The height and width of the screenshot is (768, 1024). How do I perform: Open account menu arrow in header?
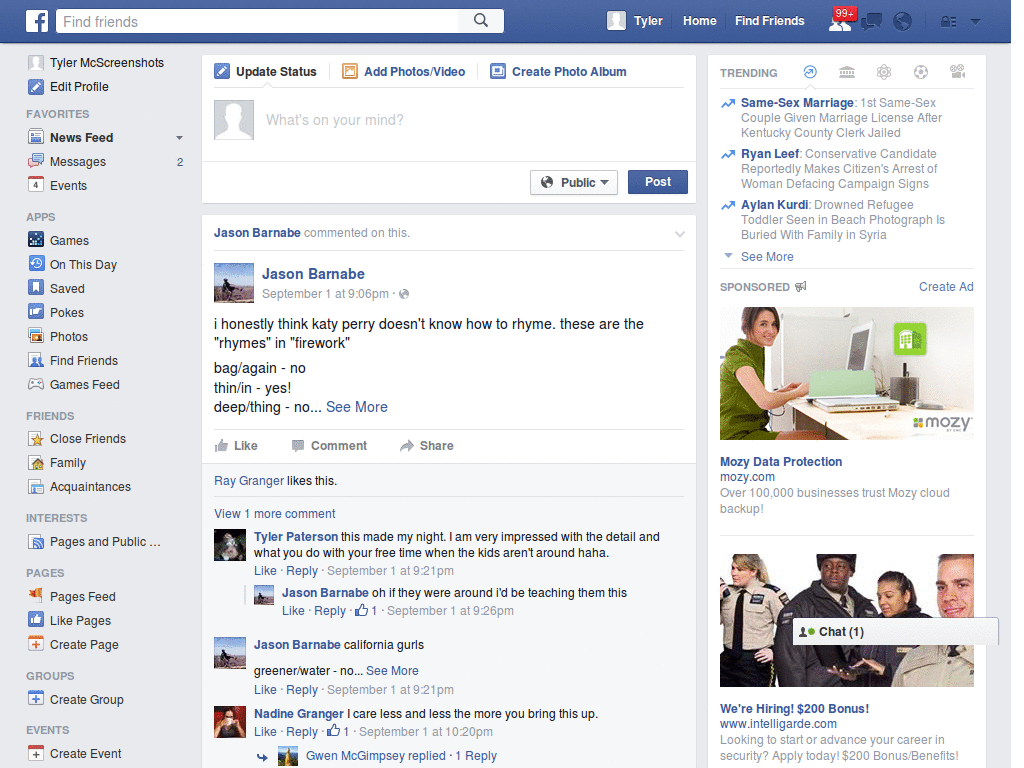click(975, 22)
